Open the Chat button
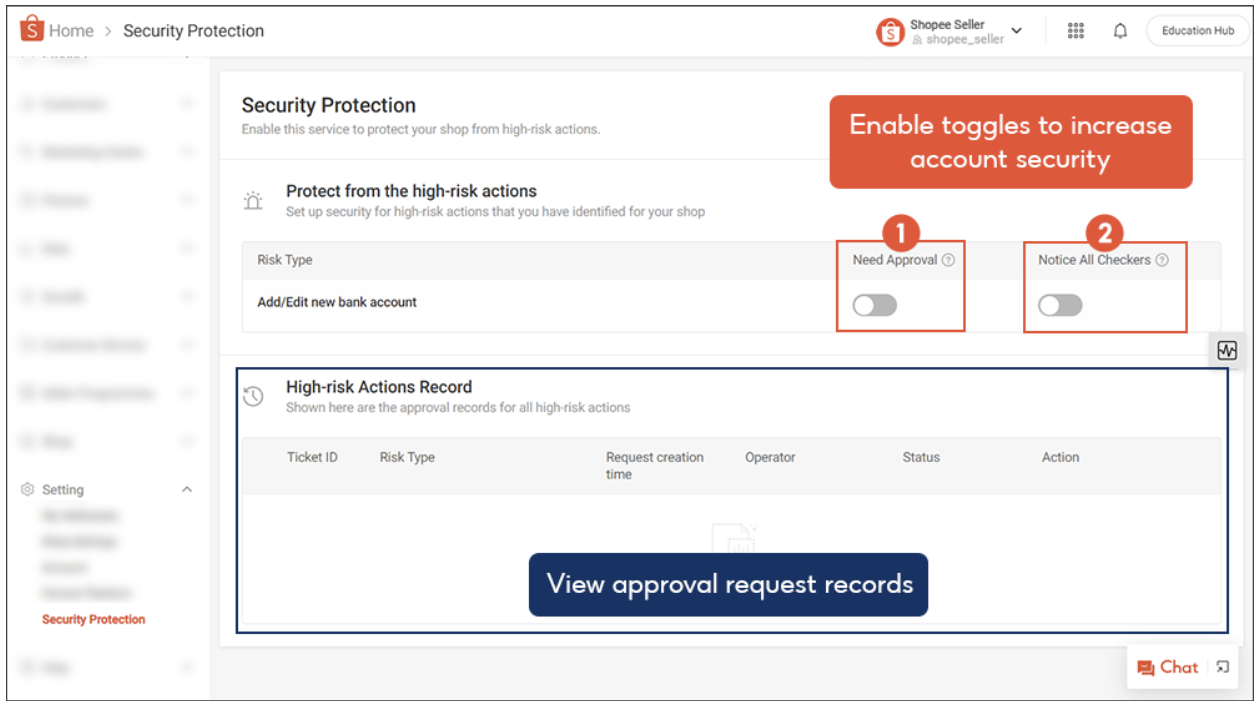The image size is (1260, 708). tap(1168, 667)
